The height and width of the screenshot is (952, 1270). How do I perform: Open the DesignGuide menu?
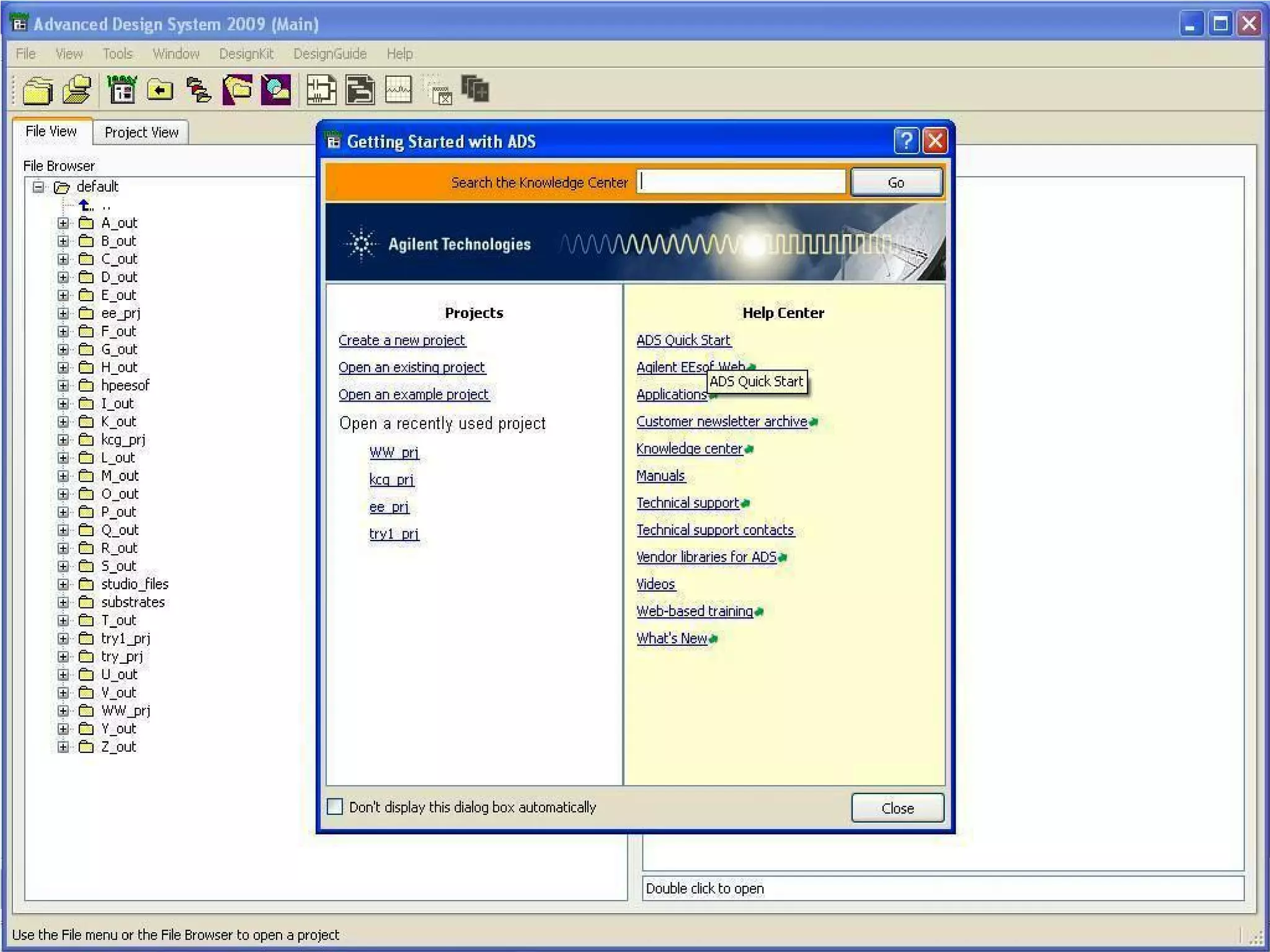[329, 54]
